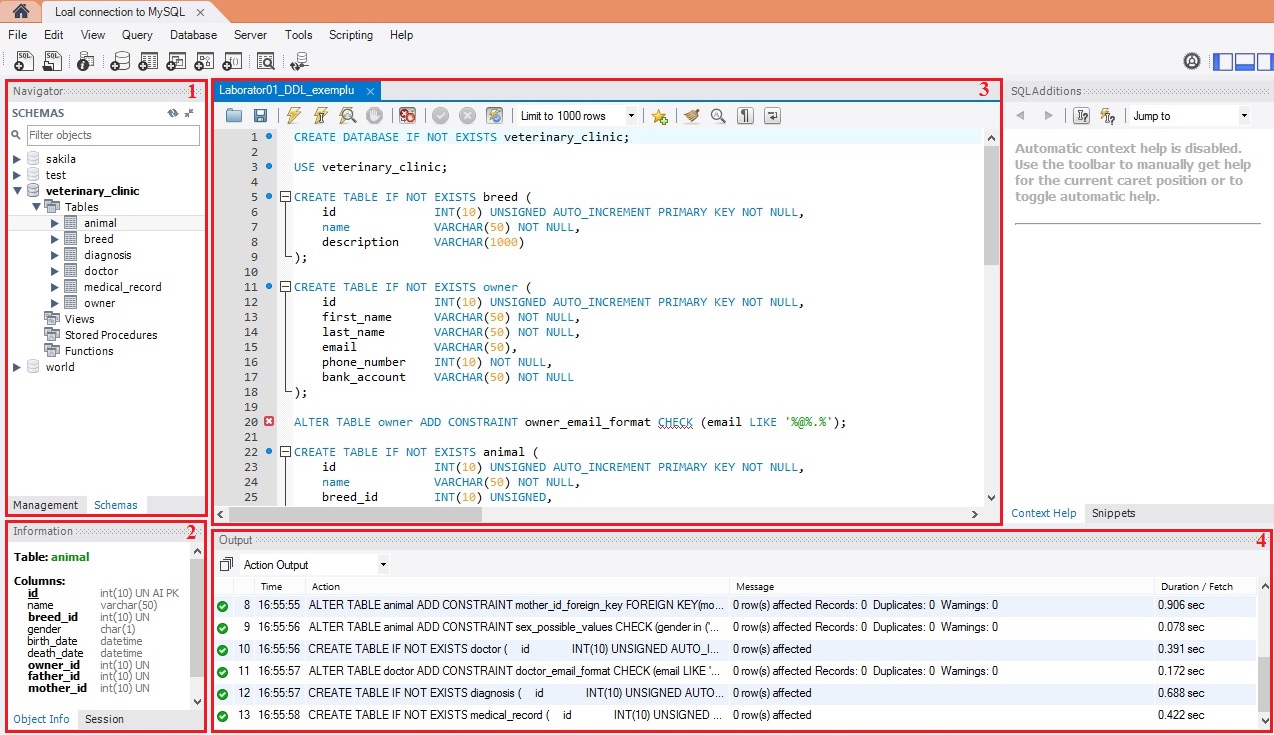This screenshot has height=735, width=1274.
Task: Click the editor vertical scrollbar thumb
Action: pos(991,207)
